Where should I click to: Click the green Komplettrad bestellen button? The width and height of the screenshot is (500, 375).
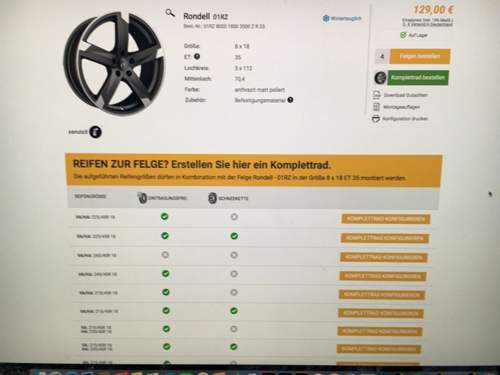coord(418,78)
